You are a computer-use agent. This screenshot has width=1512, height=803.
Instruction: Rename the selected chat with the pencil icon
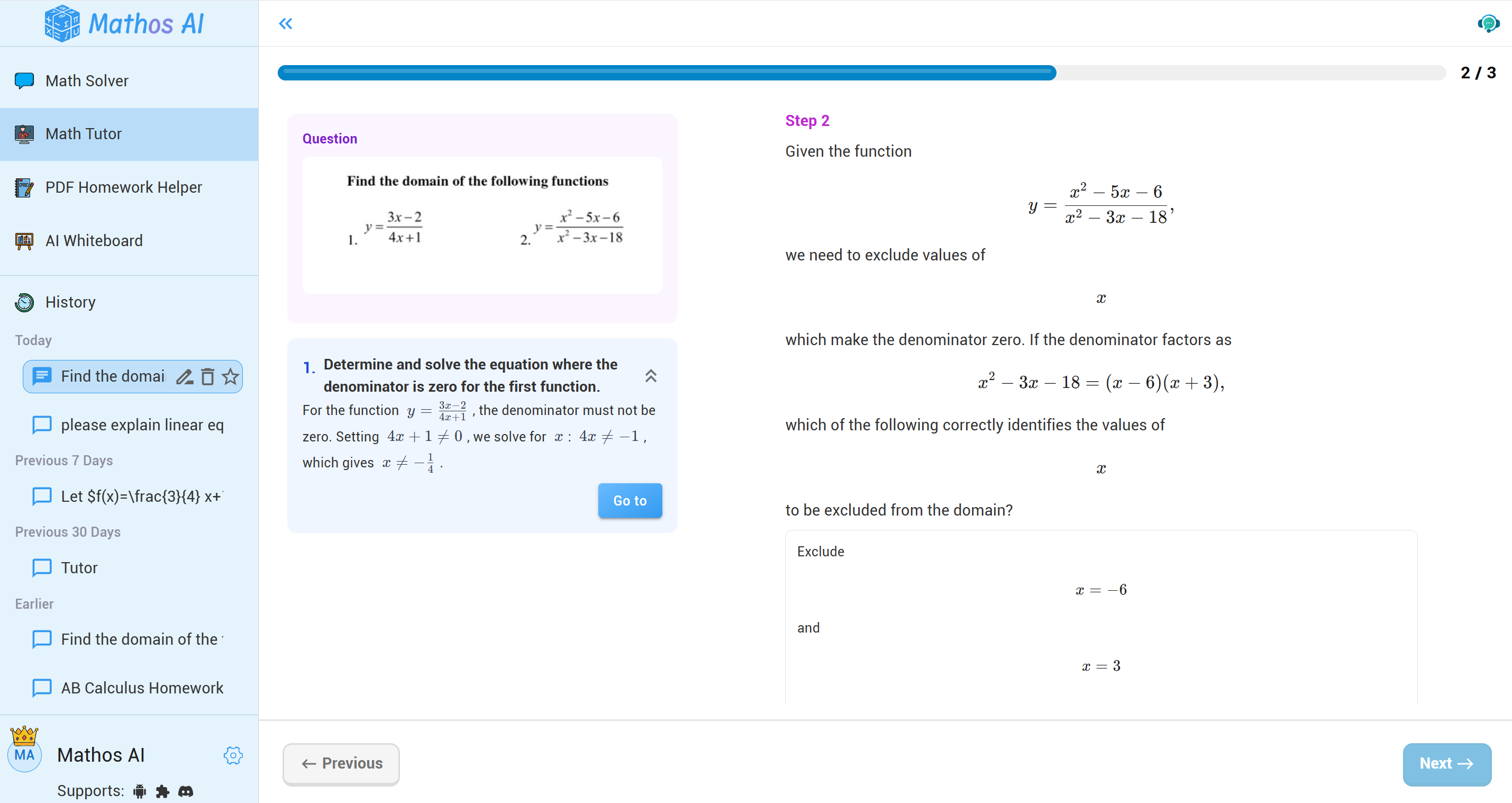pyautogui.click(x=184, y=376)
